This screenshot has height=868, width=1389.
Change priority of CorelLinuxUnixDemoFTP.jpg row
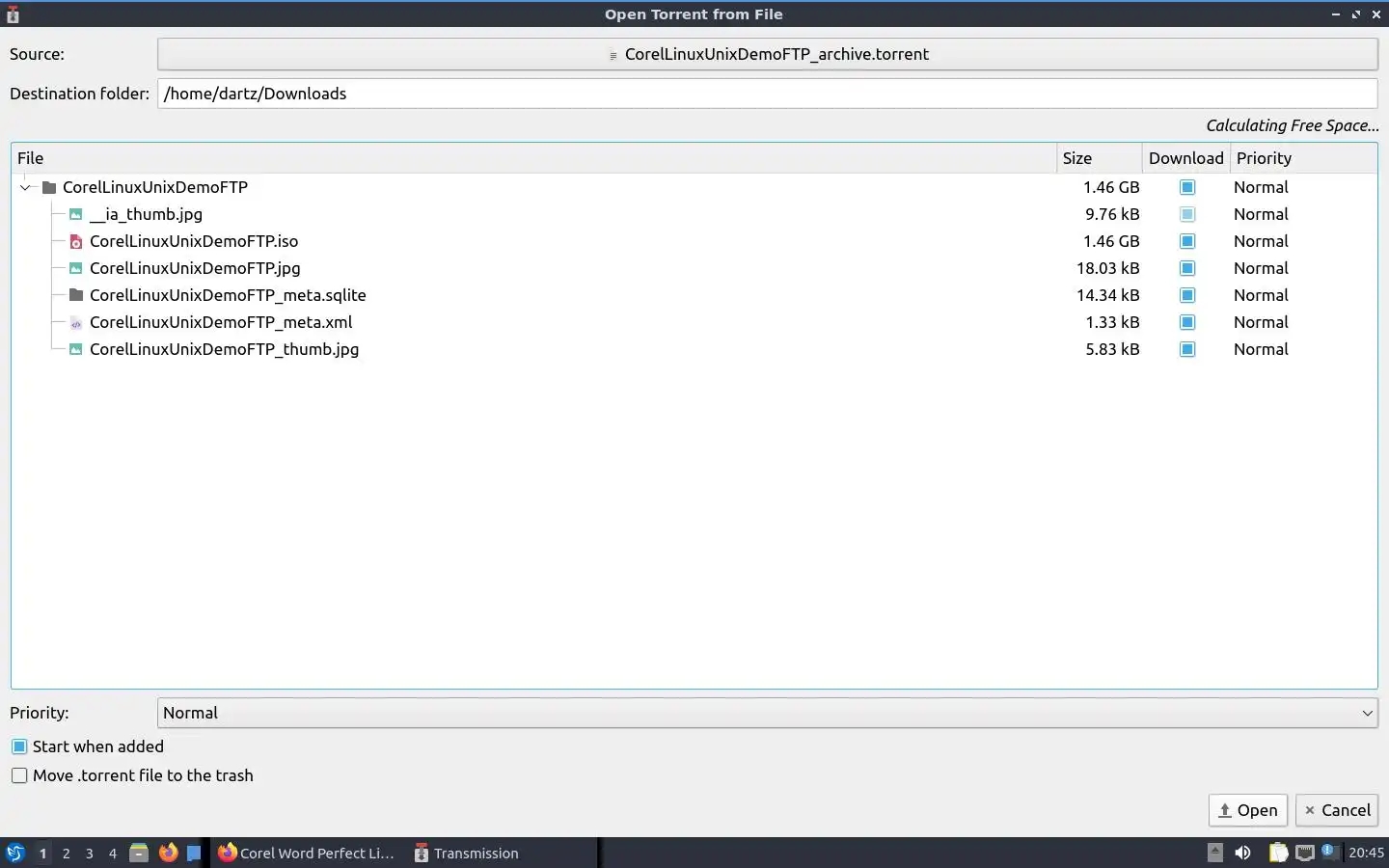click(x=1261, y=268)
